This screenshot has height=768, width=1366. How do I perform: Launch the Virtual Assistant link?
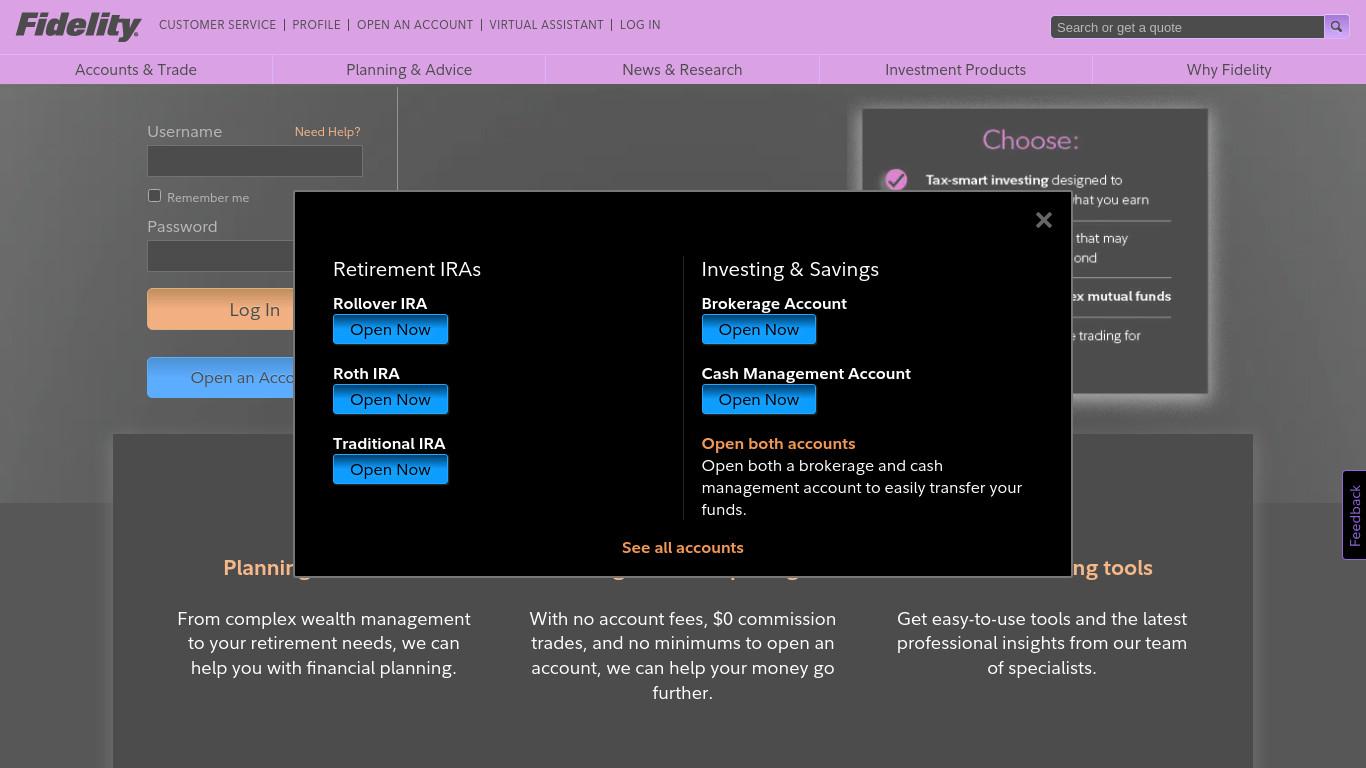tap(546, 25)
